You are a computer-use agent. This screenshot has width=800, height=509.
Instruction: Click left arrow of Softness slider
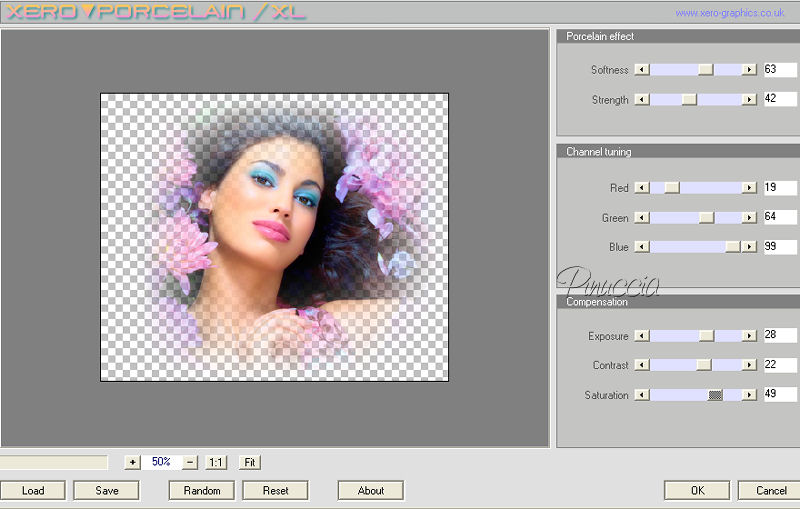point(642,69)
